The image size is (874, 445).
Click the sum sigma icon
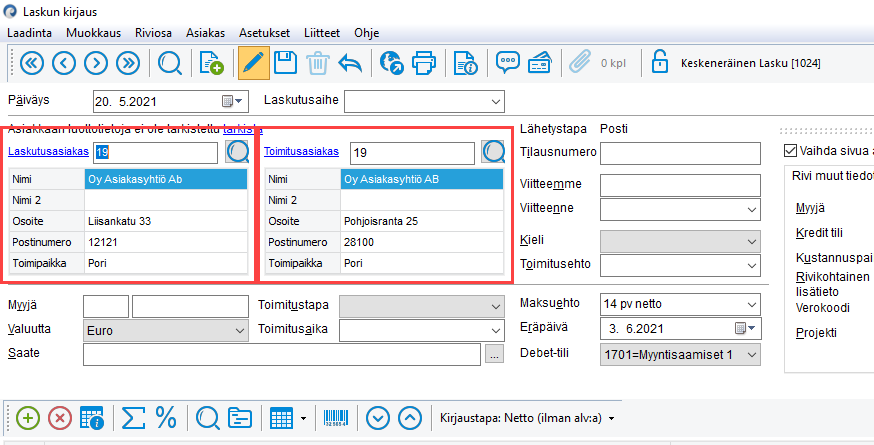(133, 418)
